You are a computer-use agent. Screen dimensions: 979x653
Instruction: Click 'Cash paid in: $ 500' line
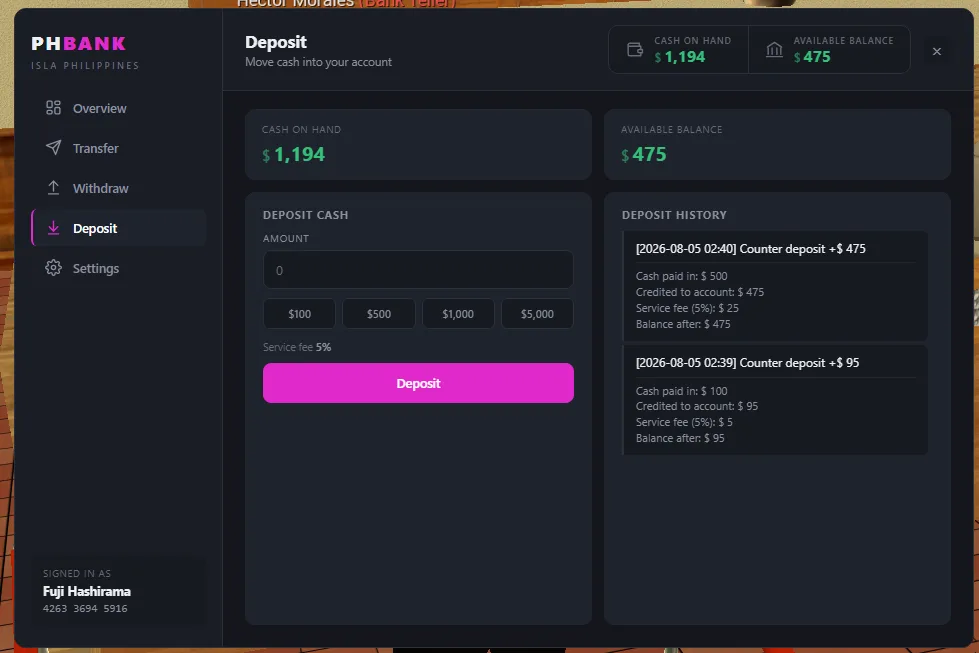click(x=681, y=276)
